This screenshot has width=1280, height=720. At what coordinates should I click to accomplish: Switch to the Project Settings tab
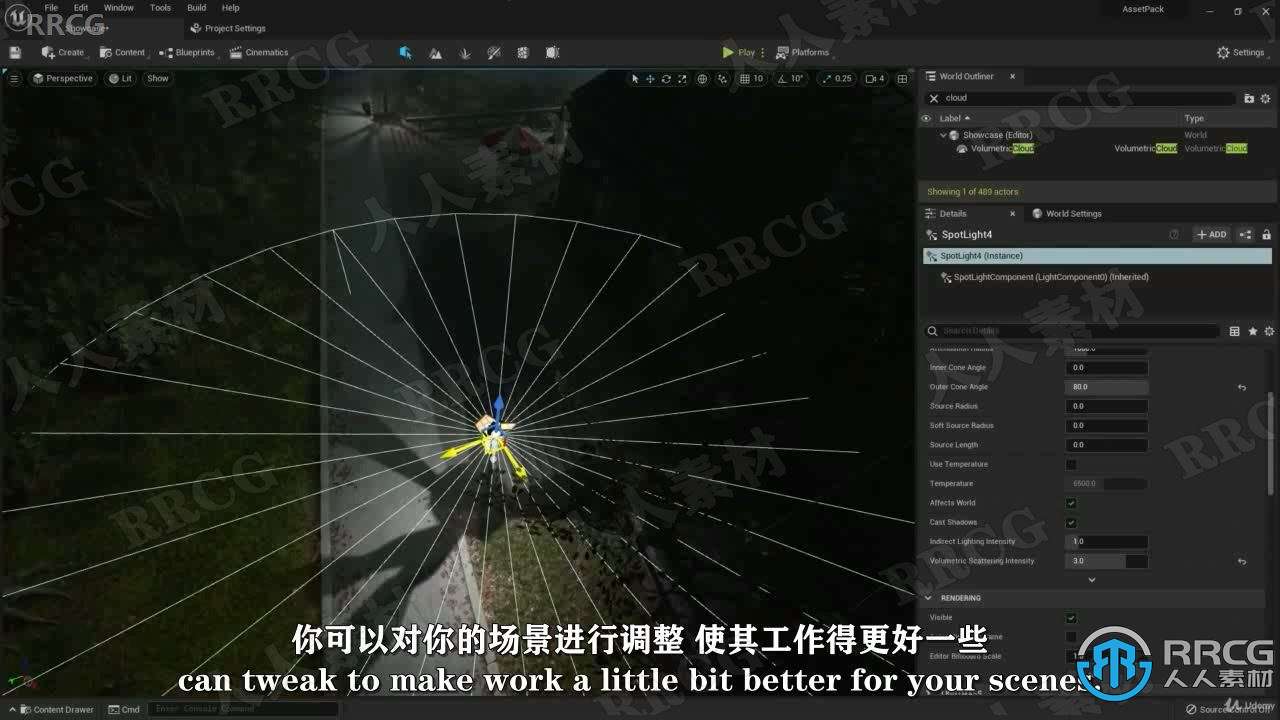click(228, 28)
